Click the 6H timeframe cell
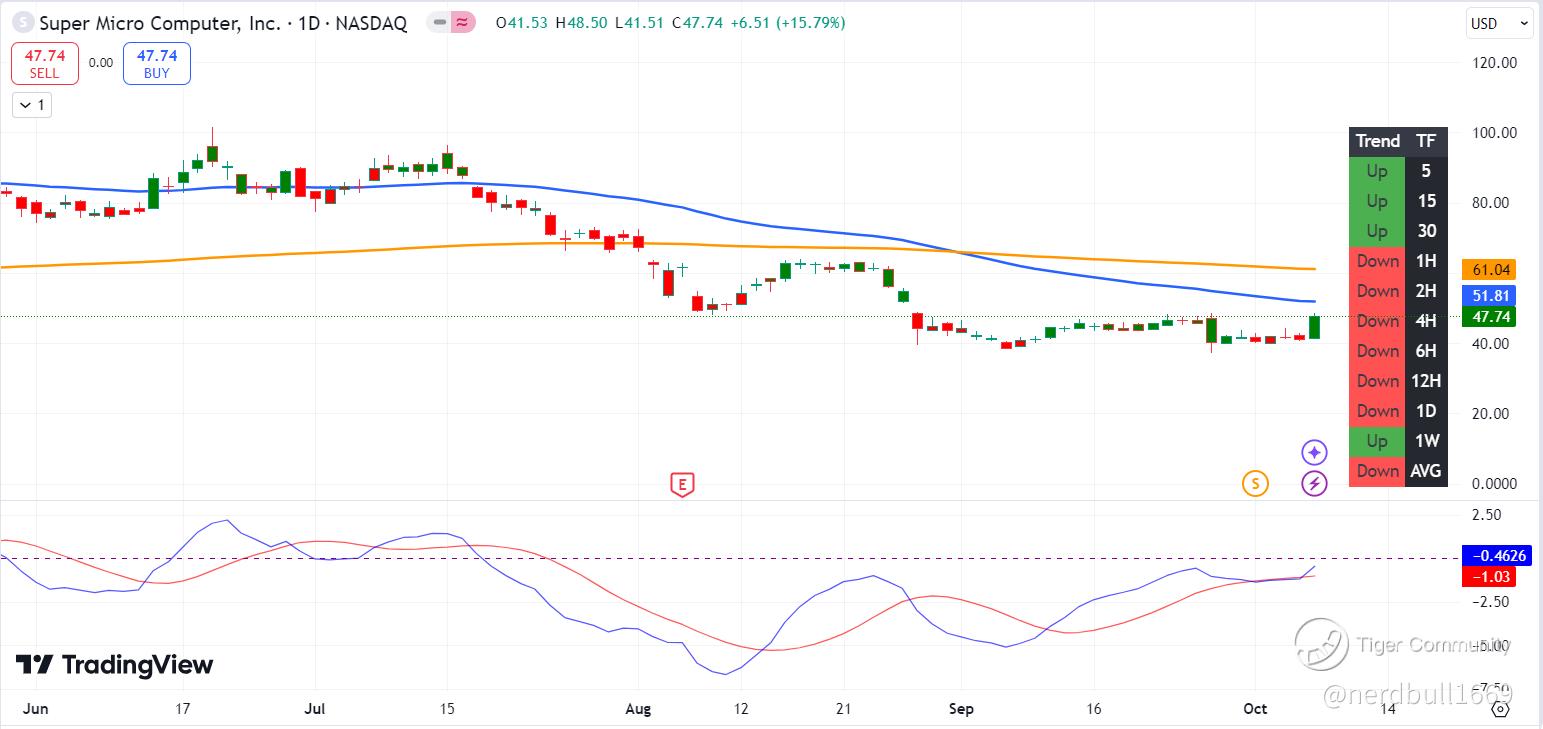Screen dimensions: 1543x729 [x=1426, y=351]
